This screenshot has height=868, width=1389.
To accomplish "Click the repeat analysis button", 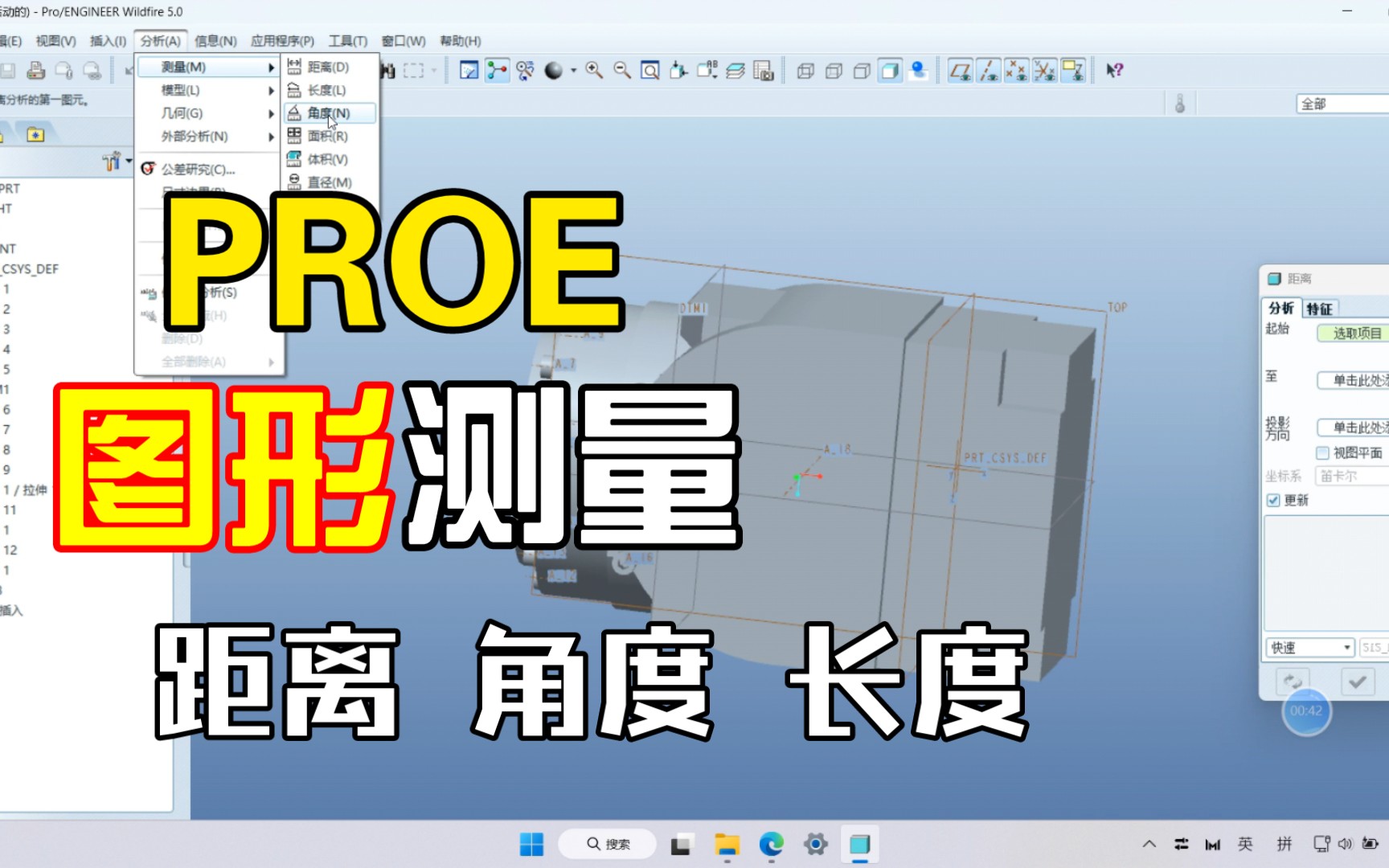I will (1293, 682).
